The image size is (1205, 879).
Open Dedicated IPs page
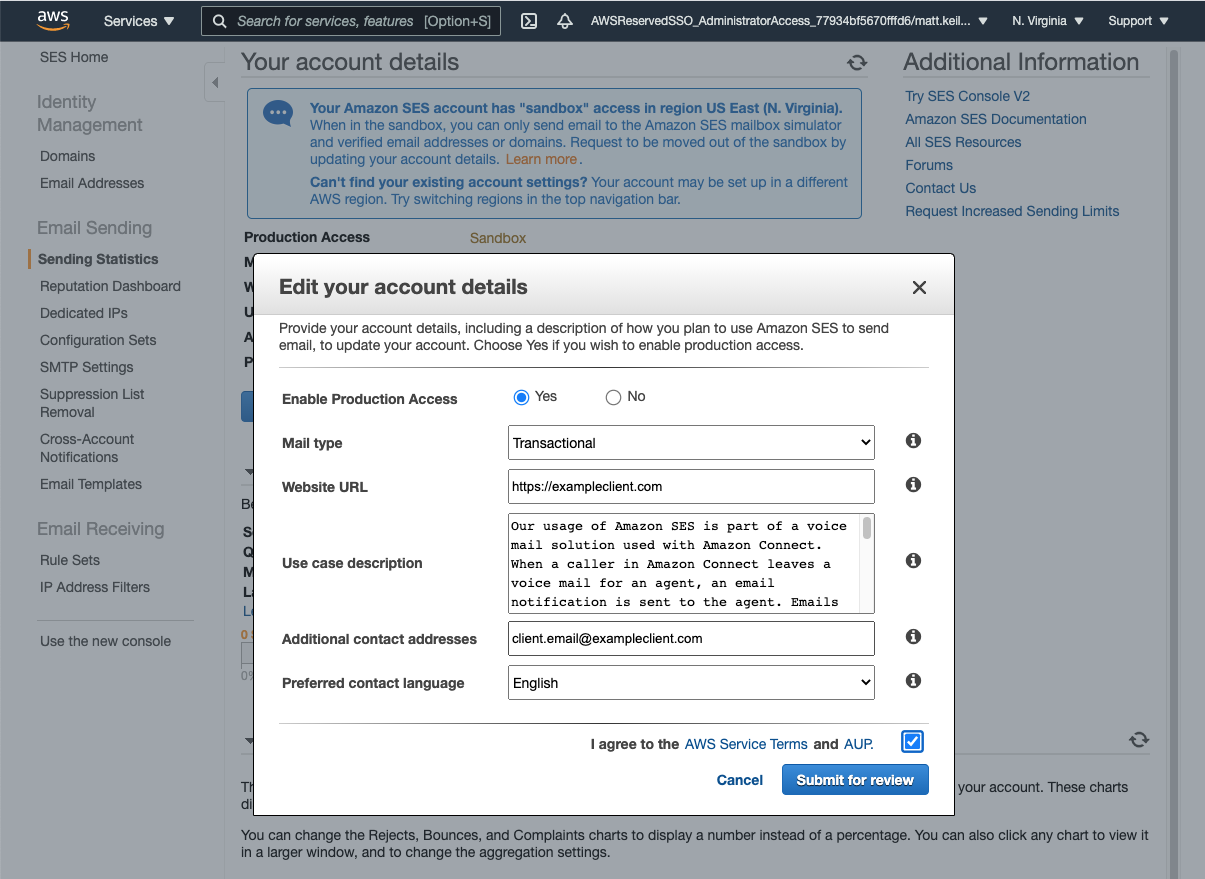coord(84,313)
